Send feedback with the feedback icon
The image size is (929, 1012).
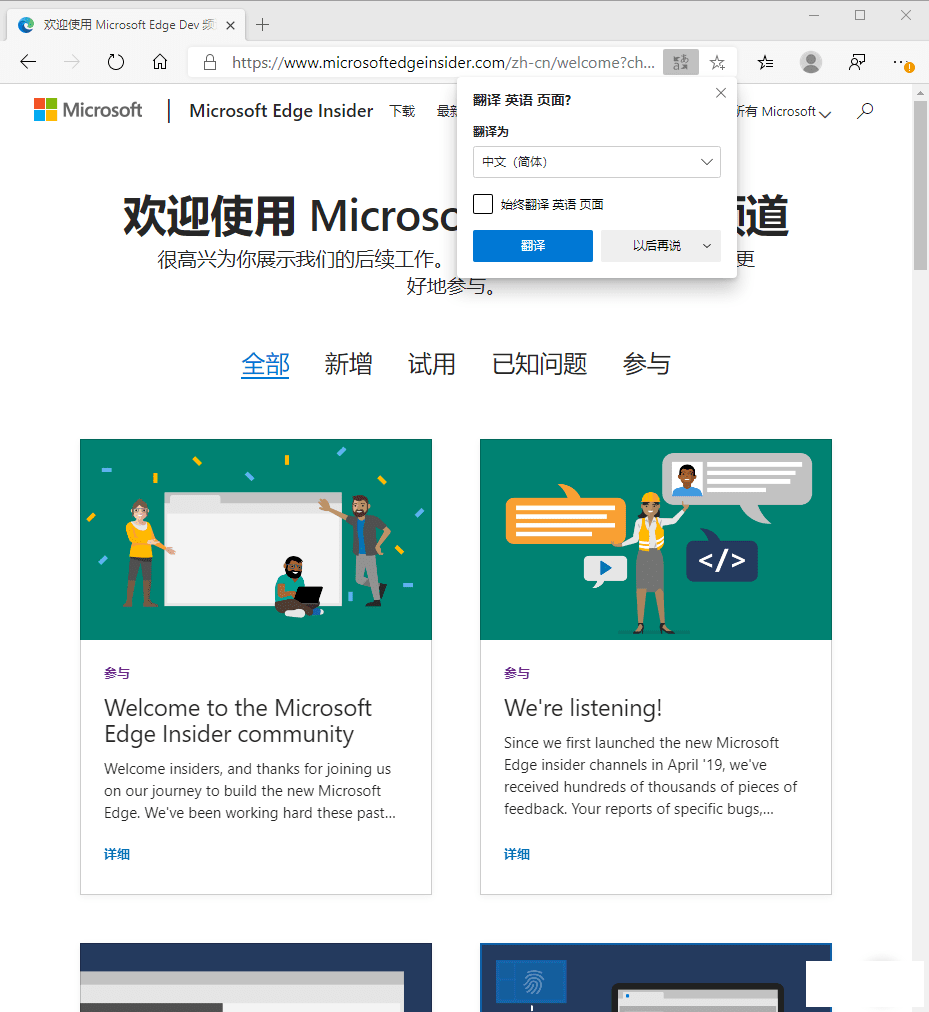(x=857, y=62)
